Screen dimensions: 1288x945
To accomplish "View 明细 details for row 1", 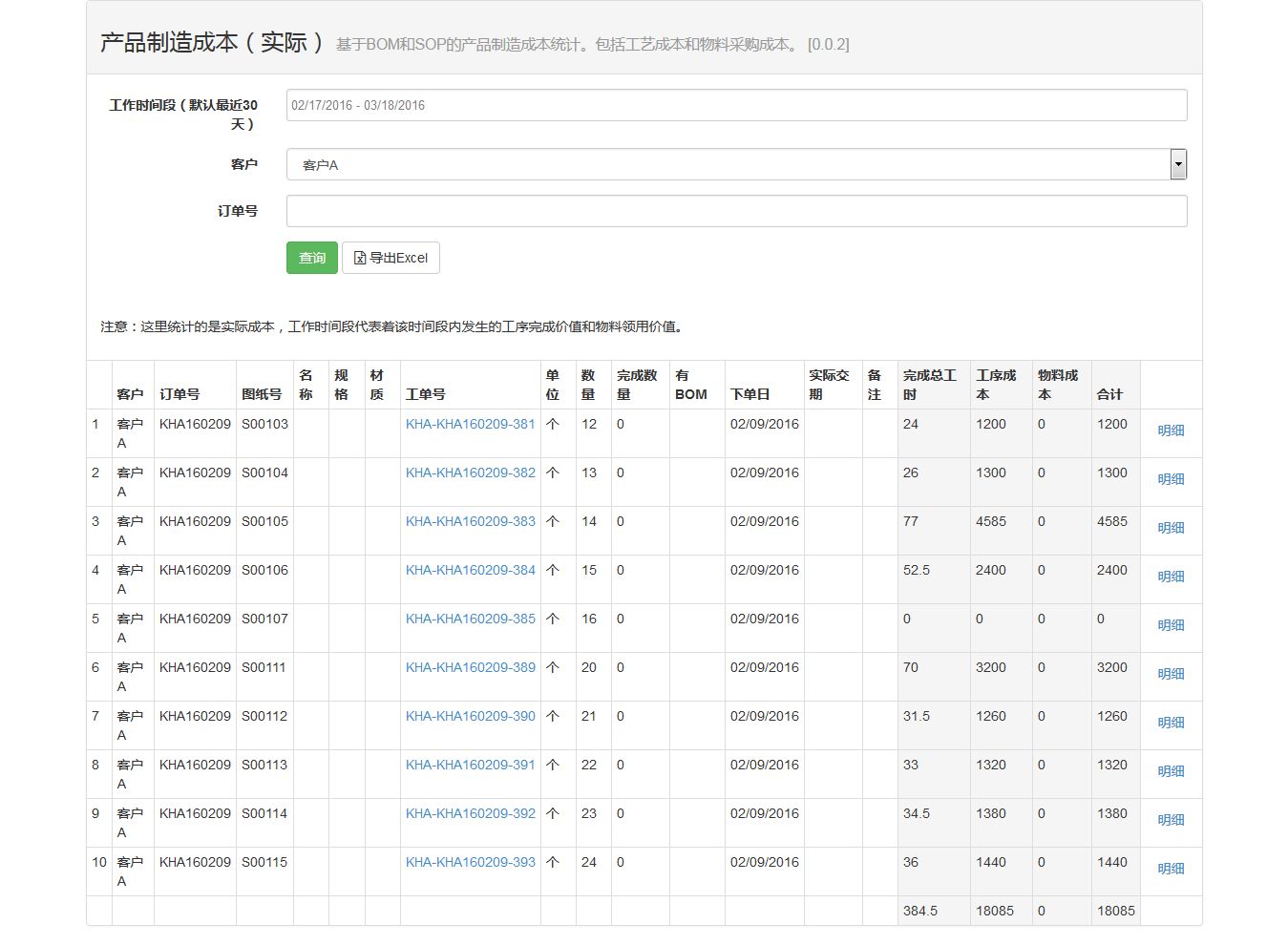I will pyautogui.click(x=1171, y=430).
